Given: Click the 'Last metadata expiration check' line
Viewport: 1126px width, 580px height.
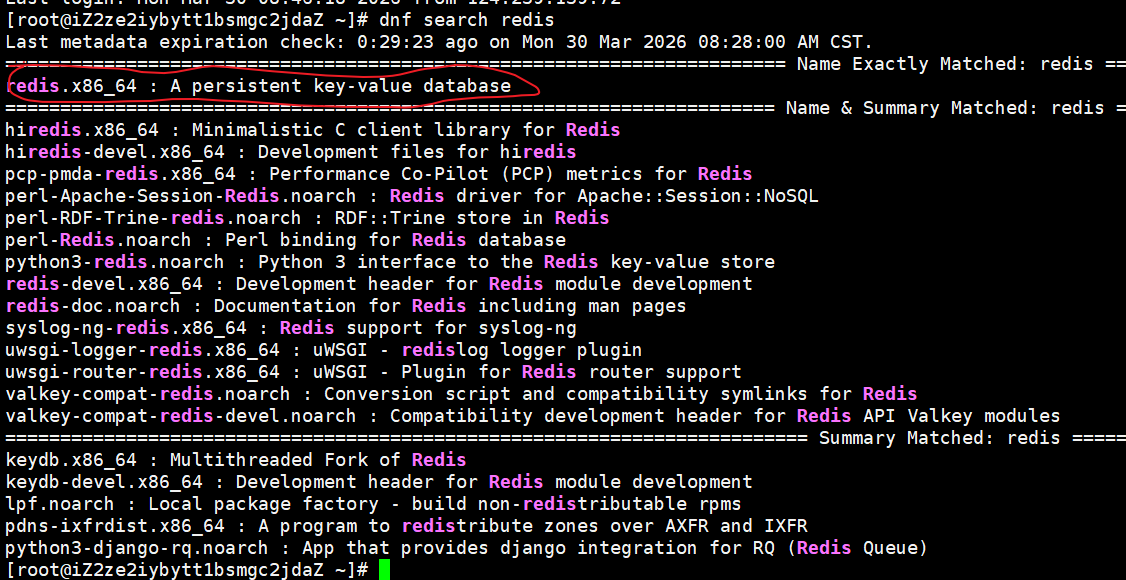Looking at the screenshot, I should coord(439,42).
